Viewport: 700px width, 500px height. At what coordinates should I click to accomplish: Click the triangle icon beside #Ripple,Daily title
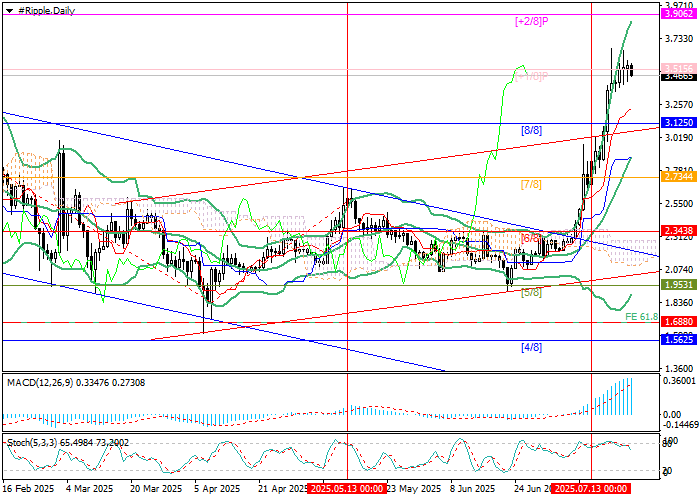5,10
